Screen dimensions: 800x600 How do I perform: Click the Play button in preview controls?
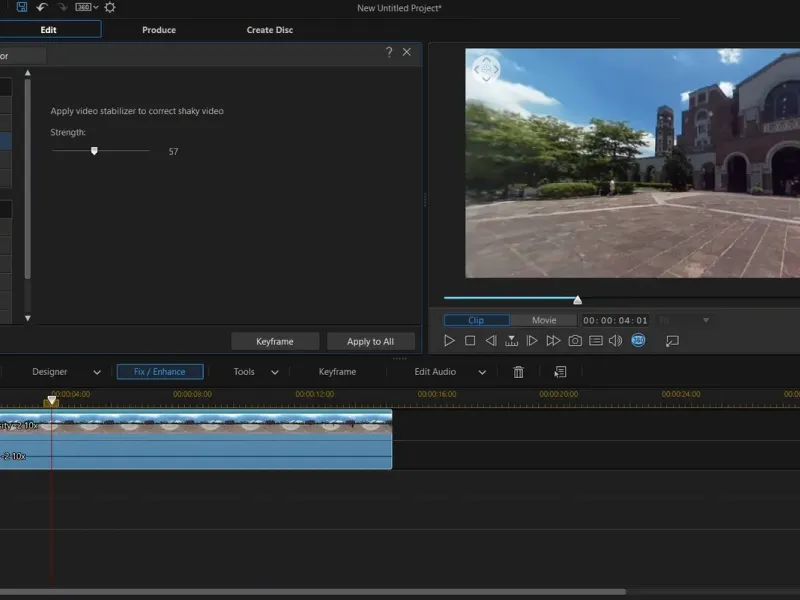449,341
